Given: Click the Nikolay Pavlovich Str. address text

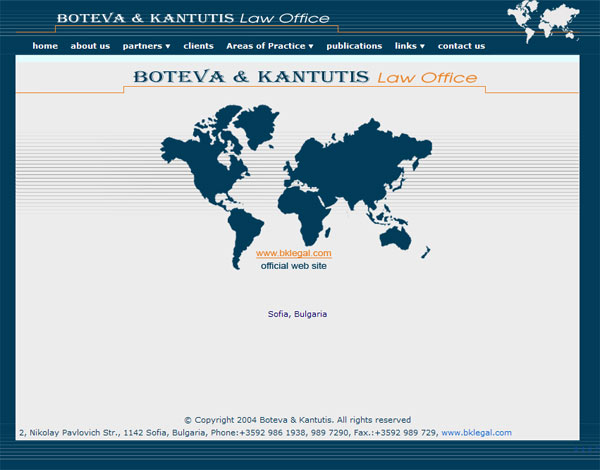Looking at the screenshot, I should [x=70, y=432].
